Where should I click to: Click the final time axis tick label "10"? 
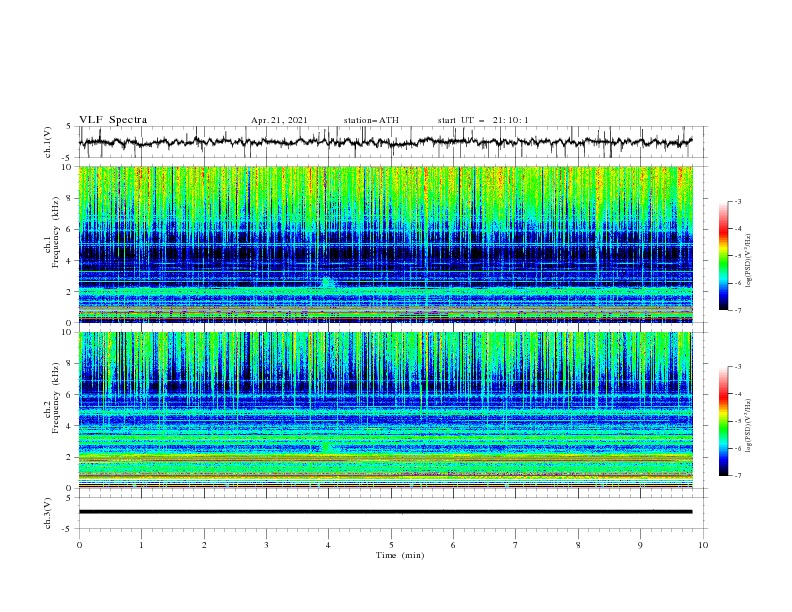[x=703, y=545]
